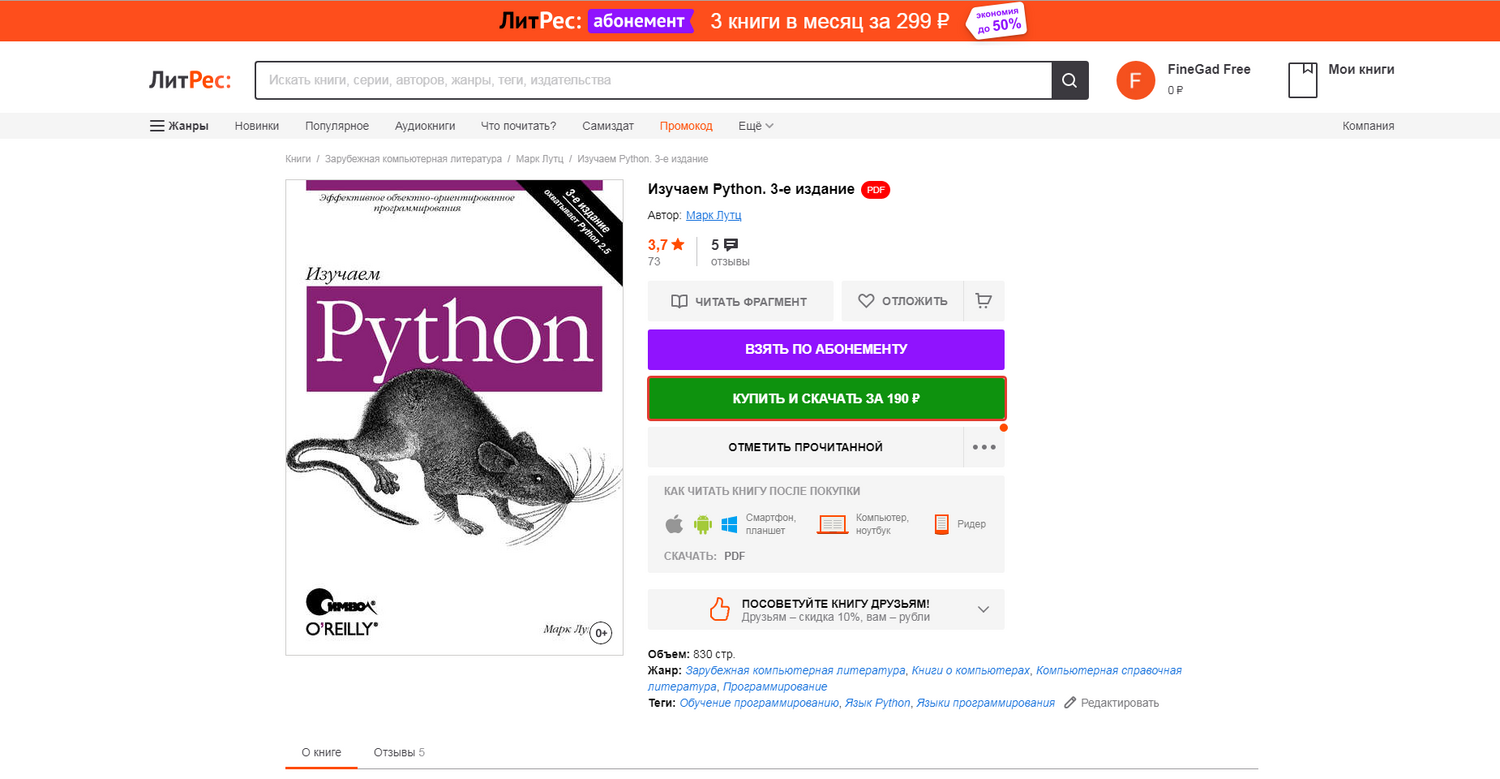Click the Книги breadcrumb link
The width and height of the screenshot is (1500, 779).
(298, 159)
